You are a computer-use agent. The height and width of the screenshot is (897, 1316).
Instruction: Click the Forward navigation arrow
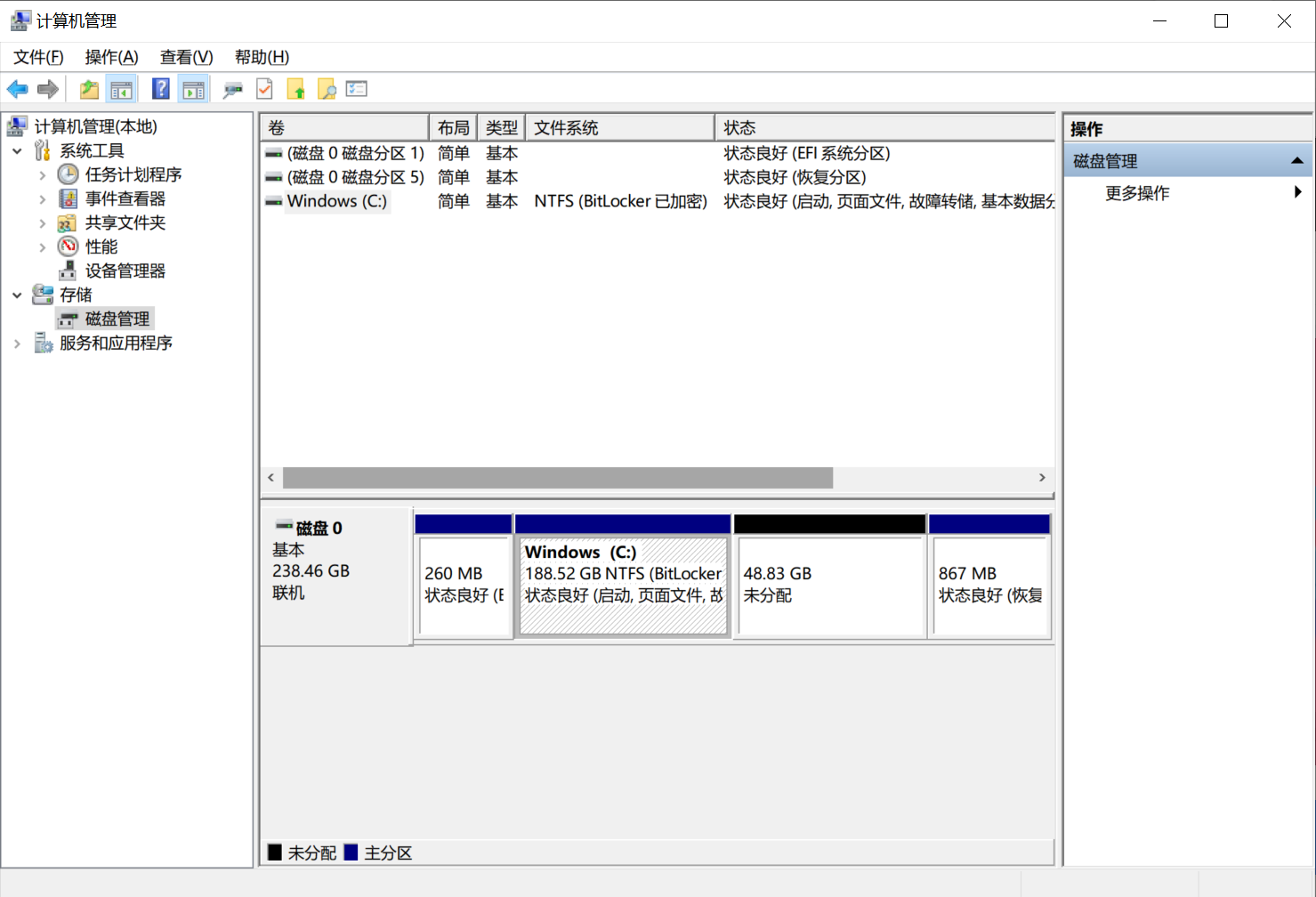pyautogui.click(x=47, y=88)
